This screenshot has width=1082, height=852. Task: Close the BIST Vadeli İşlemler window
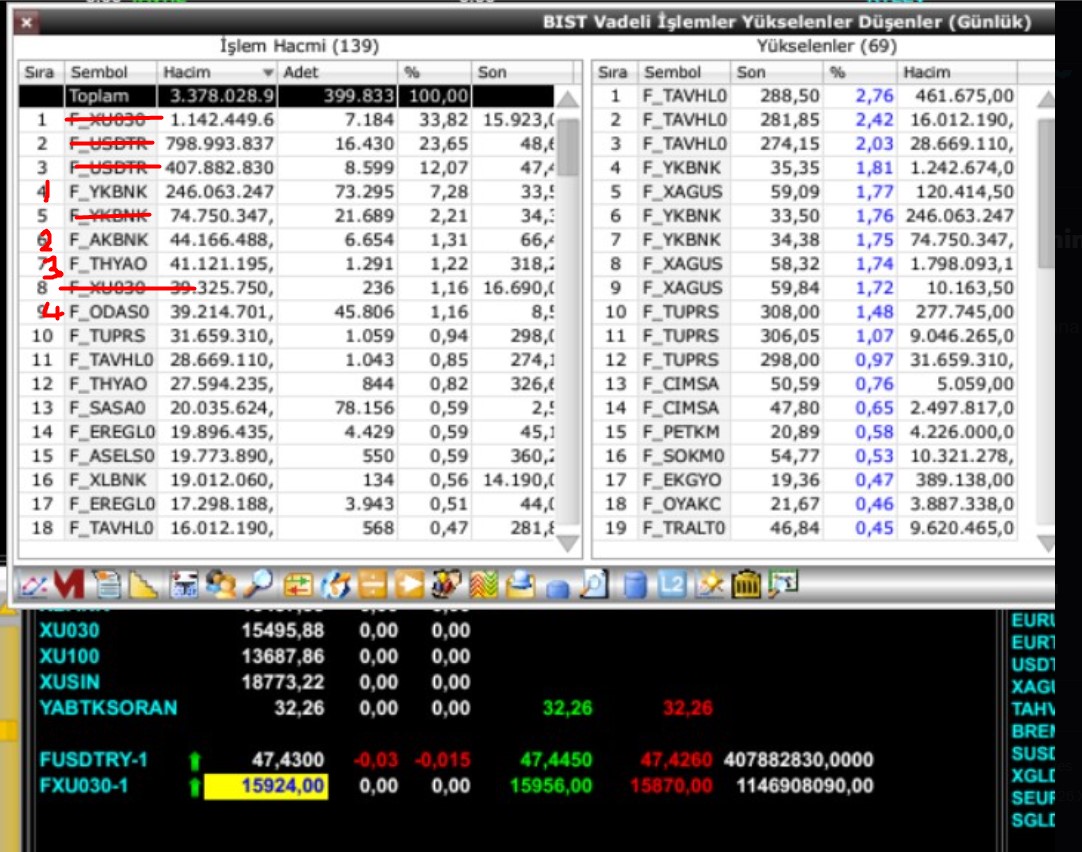[26, 22]
